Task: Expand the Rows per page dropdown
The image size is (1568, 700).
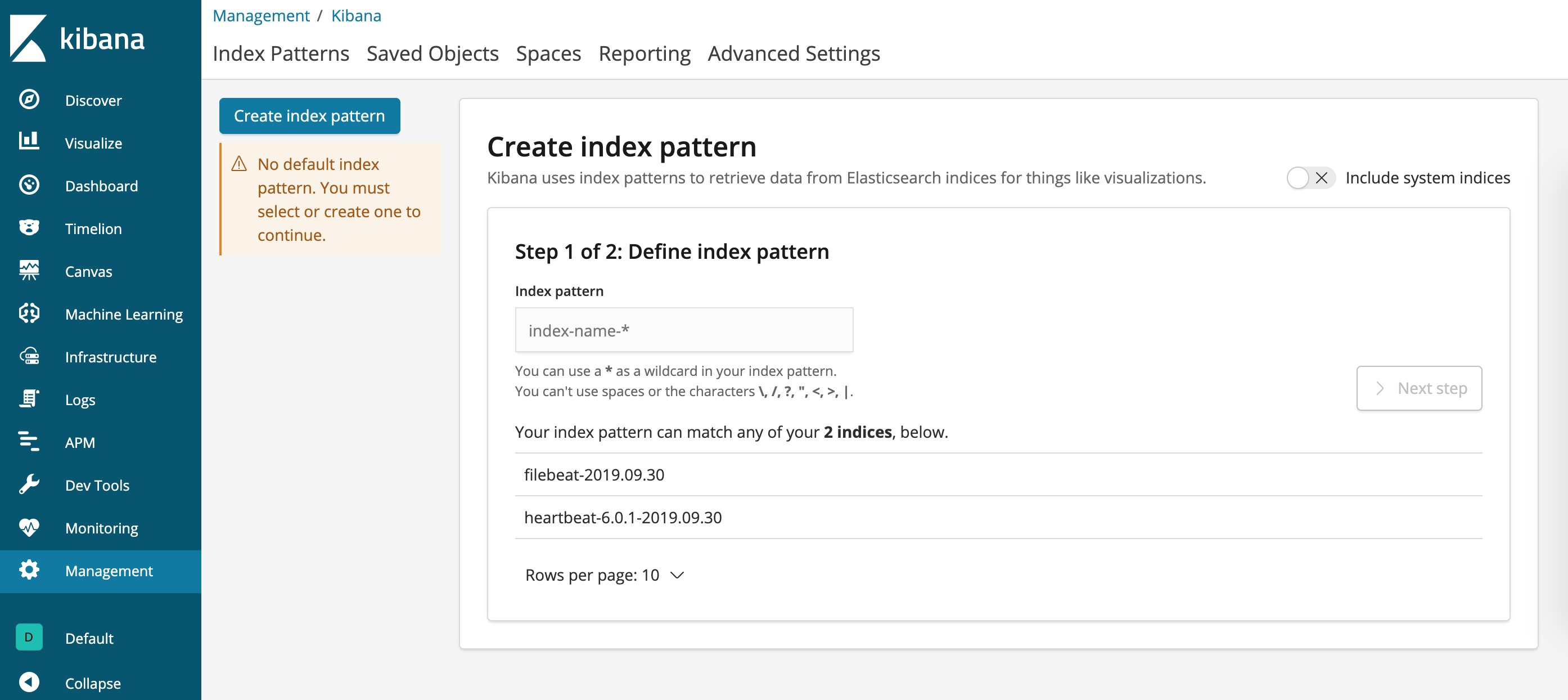Action: pyautogui.click(x=605, y=575)
